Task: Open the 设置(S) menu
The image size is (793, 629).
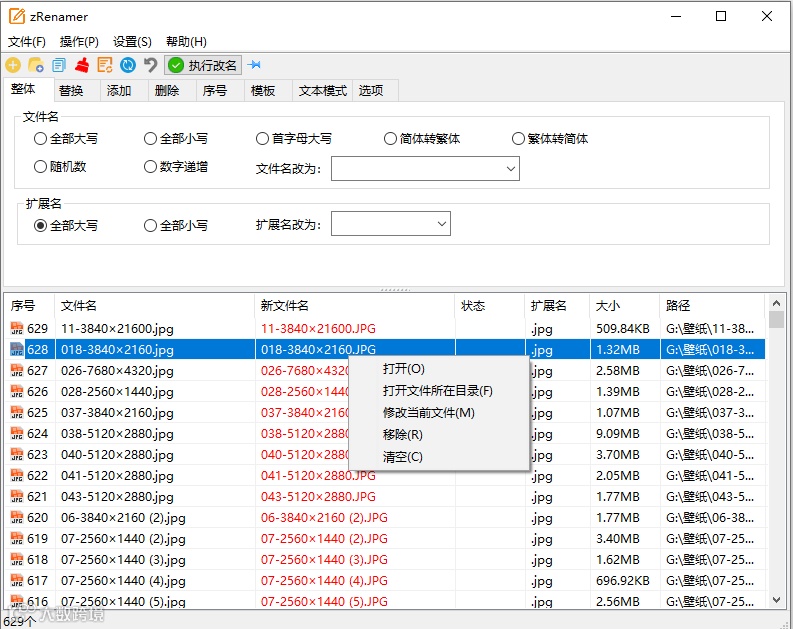Action: coord(132,41)
